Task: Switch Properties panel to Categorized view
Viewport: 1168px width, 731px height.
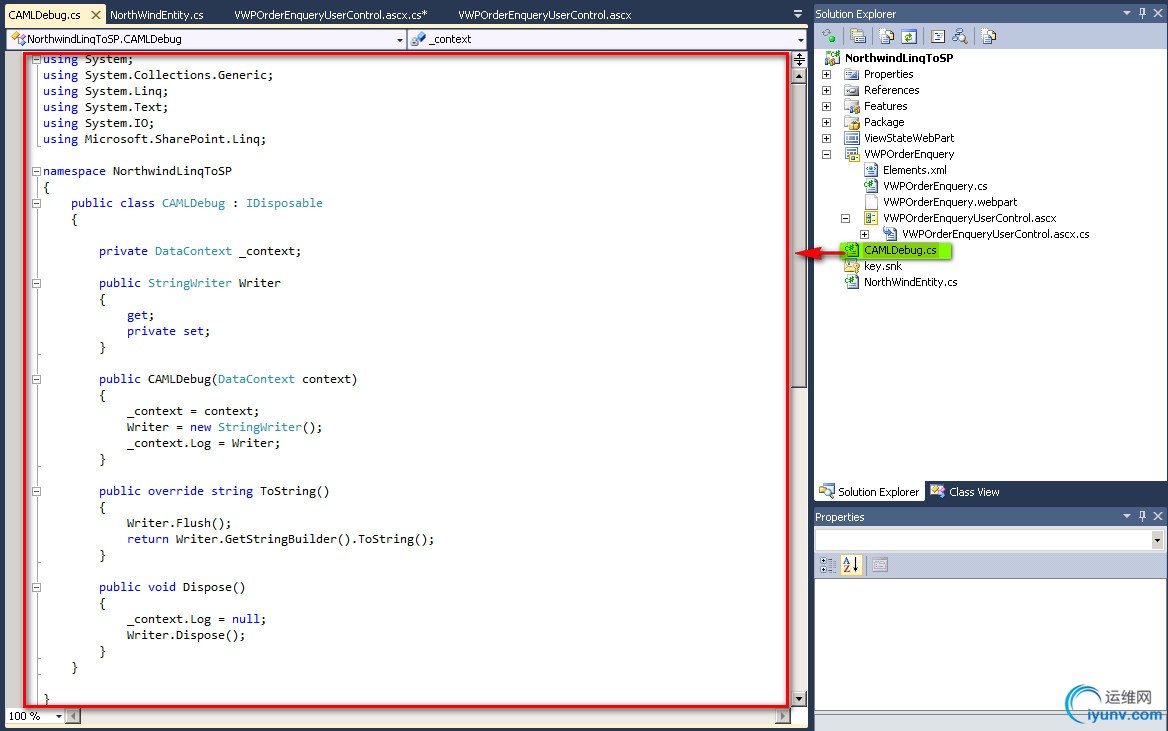Action: pos(828,565)
